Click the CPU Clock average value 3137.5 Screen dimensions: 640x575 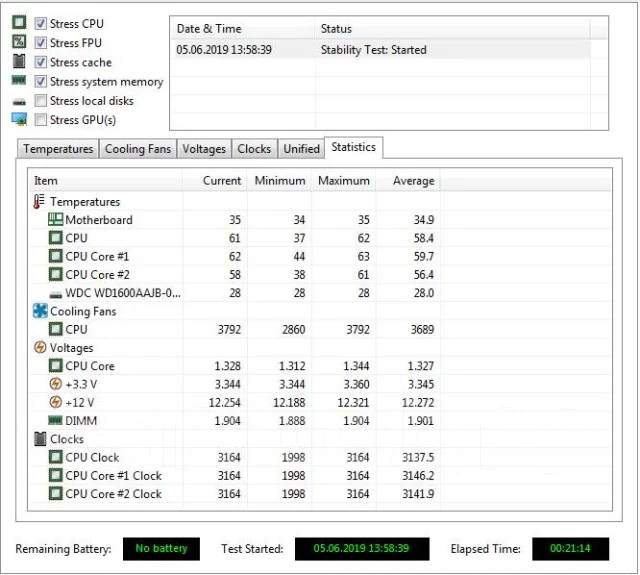click(418, 457)
